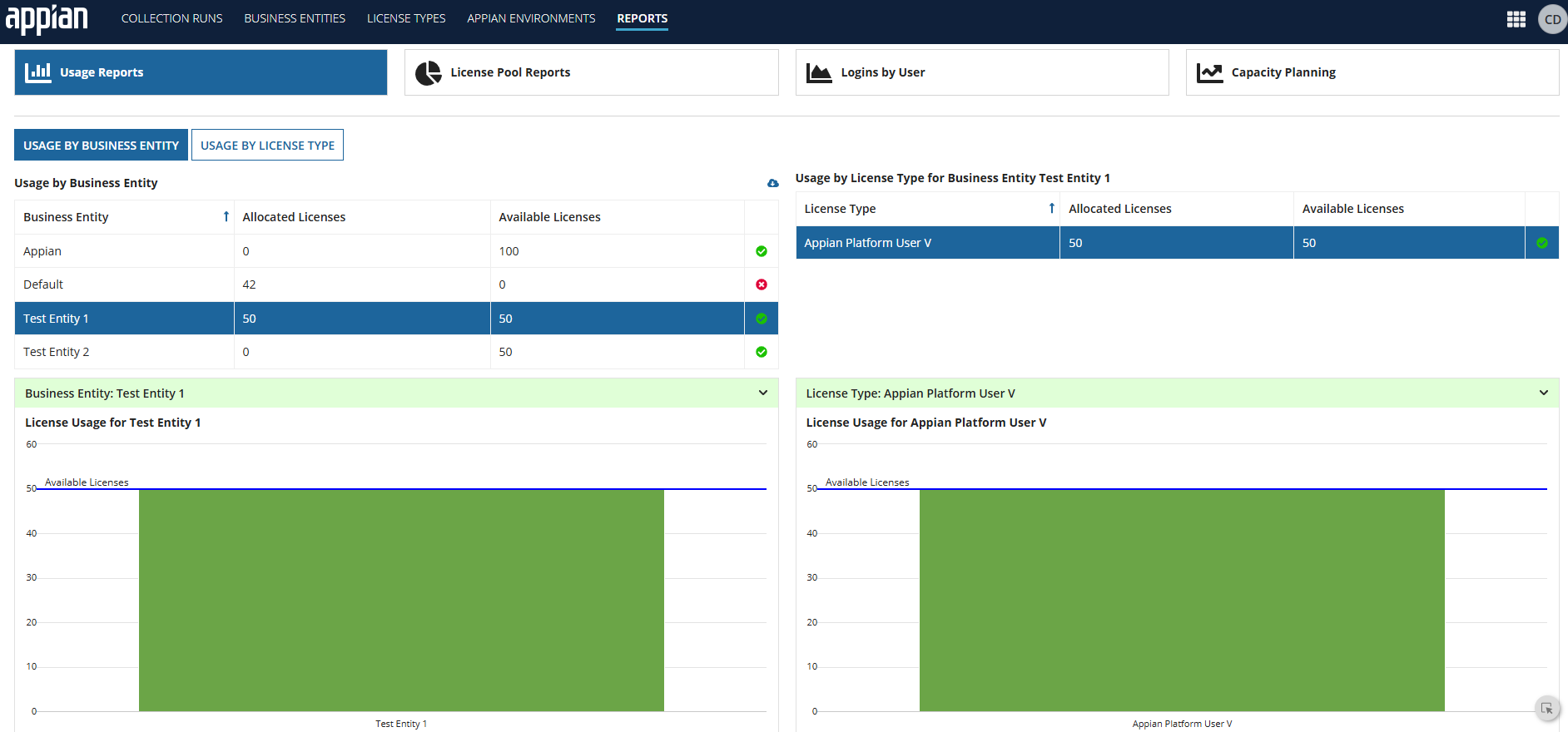The image size is (1568, 732).
Task: Open License Pool Reports card
Action: (x=591, y=72)
